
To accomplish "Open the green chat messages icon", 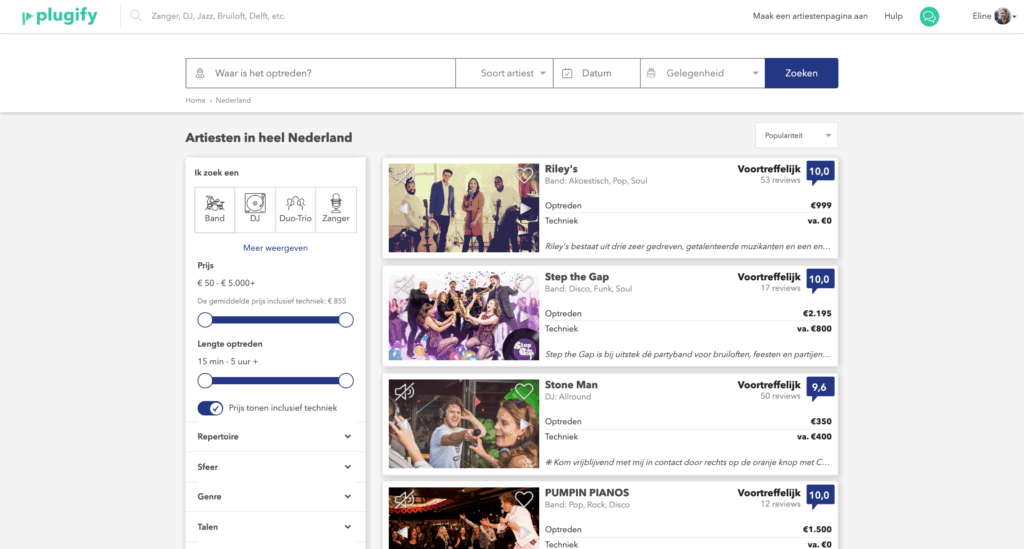I will tap(929, 16).
